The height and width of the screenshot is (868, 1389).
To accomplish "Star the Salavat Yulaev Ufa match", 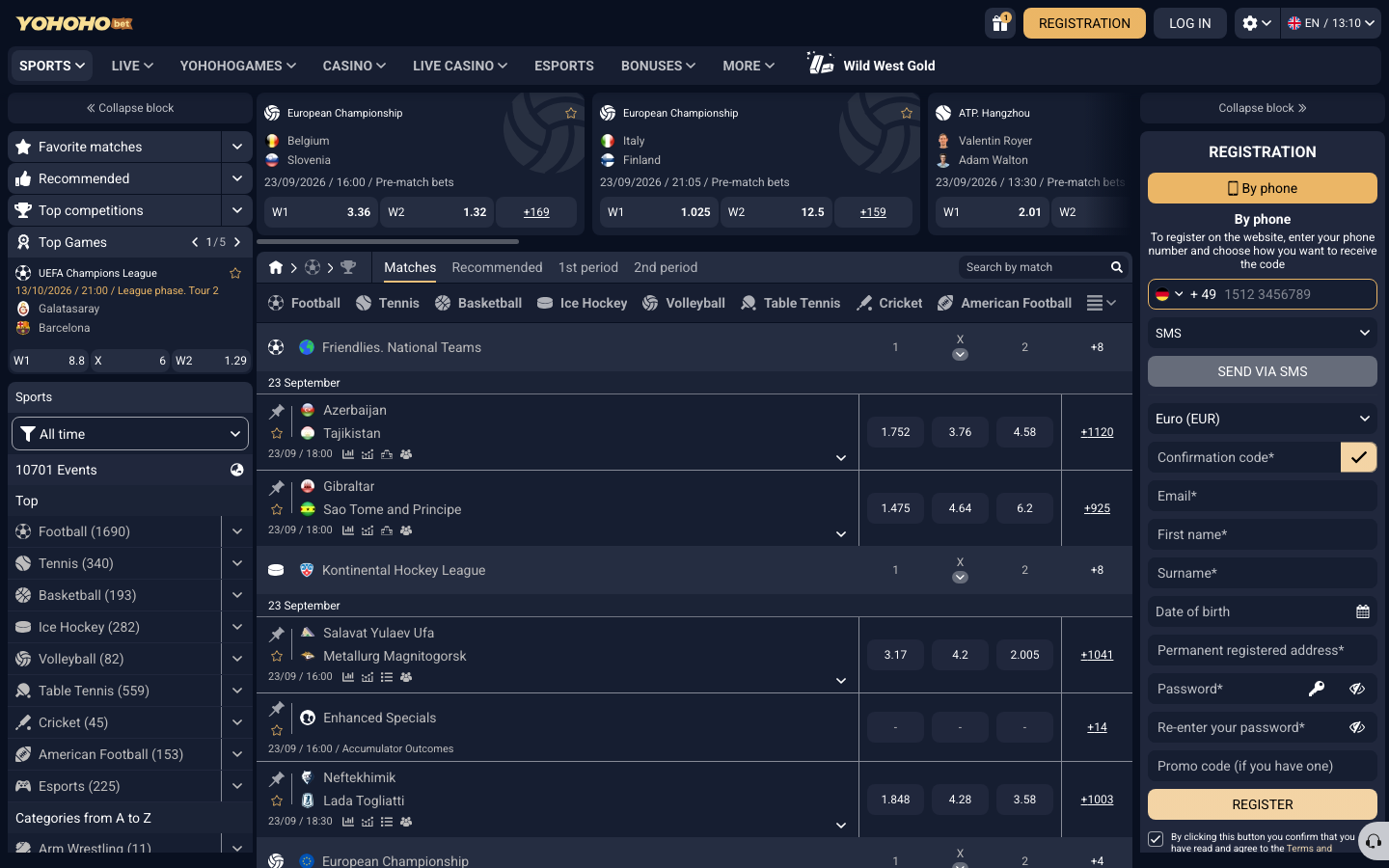I will point(277,656).
